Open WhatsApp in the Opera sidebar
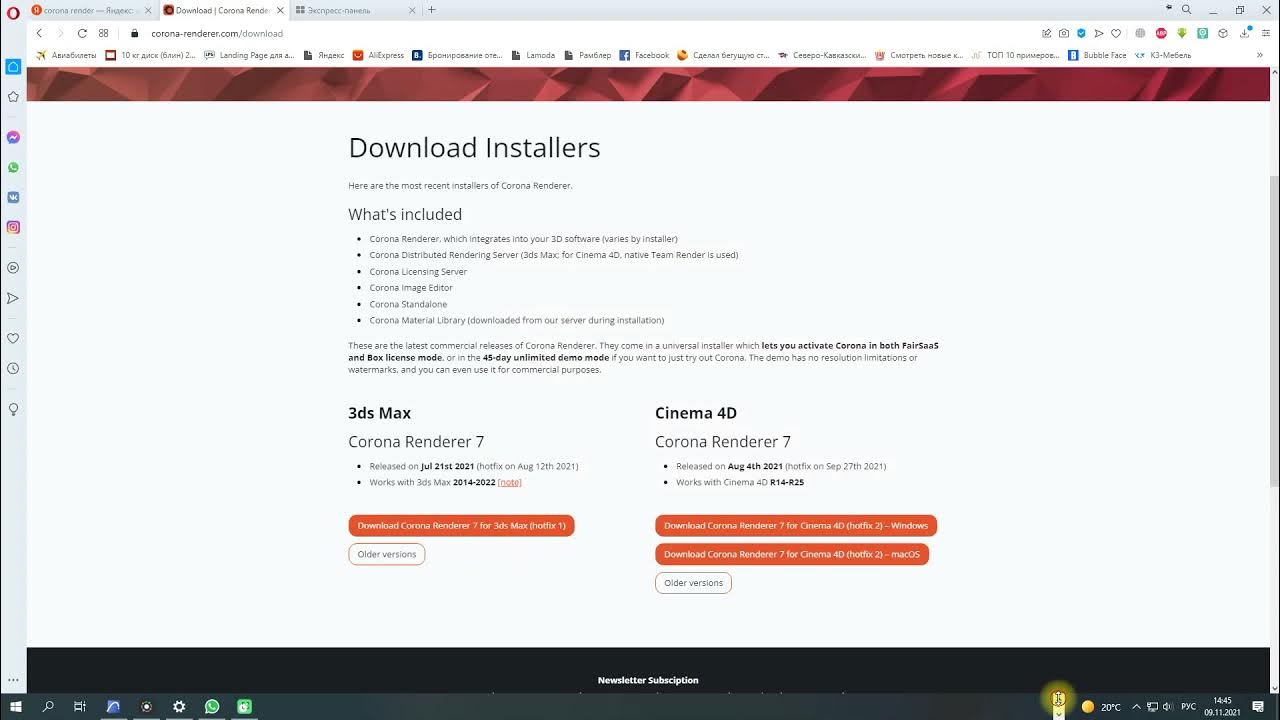1280x720 pixels. (x=13, y=167)
